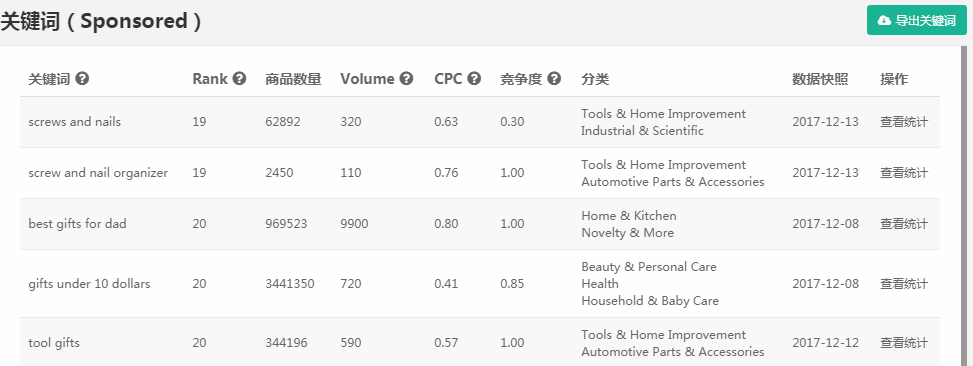Click help icon next to Rank header
Screen dimensions: 973x366
(240, 79)
